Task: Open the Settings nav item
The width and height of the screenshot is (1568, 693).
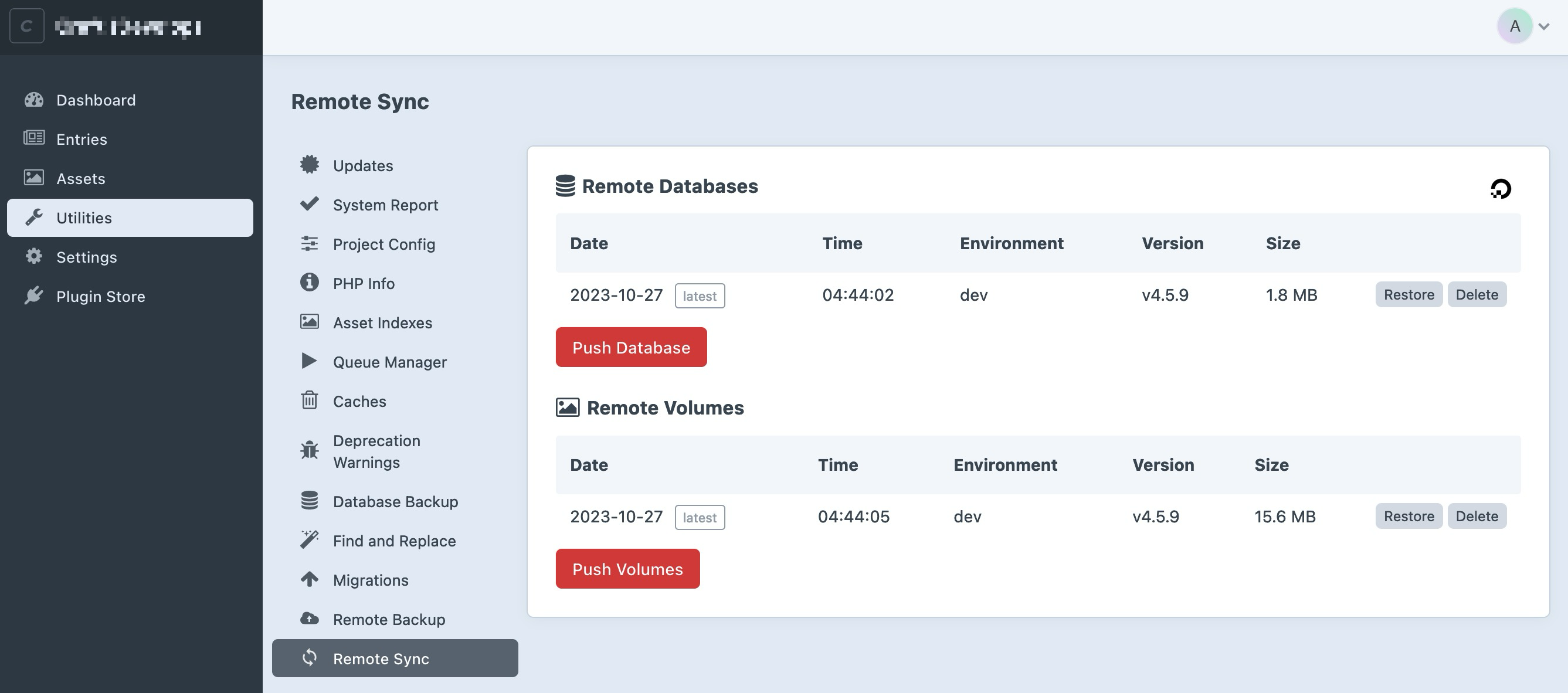Action: [86, 257]
